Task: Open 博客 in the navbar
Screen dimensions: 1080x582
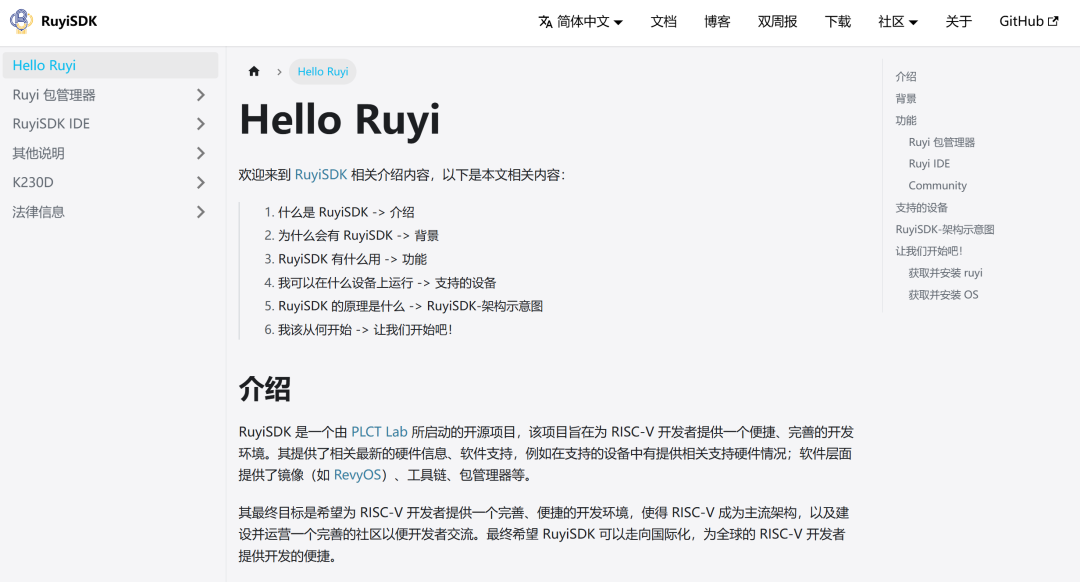Action: tap(717, 22)
